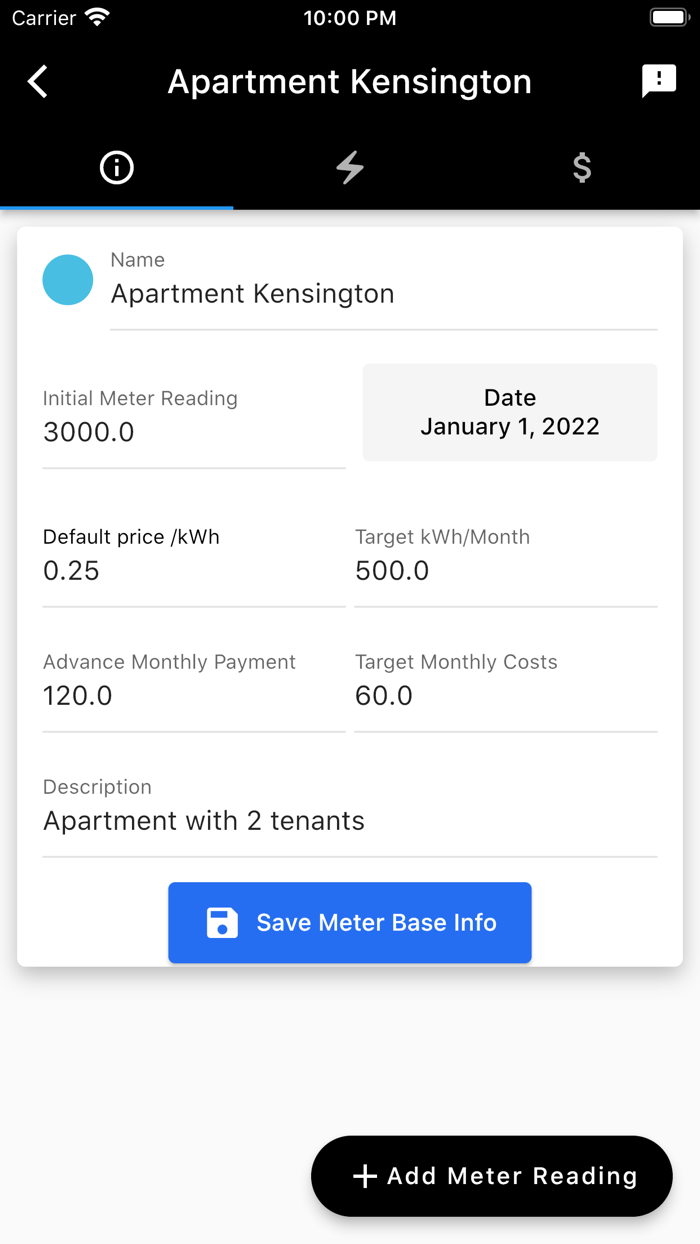The image size is (700, 1244).
Task: Edit the Initial Meter Reading field
Action: [193, 432]
